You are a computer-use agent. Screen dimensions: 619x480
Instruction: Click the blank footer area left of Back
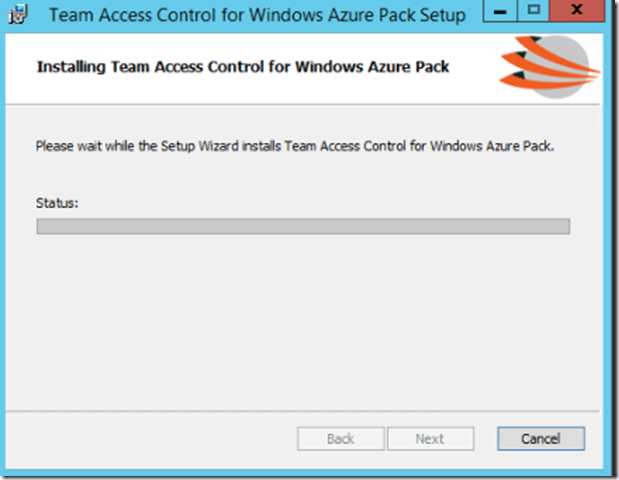[x=150, y=438]
